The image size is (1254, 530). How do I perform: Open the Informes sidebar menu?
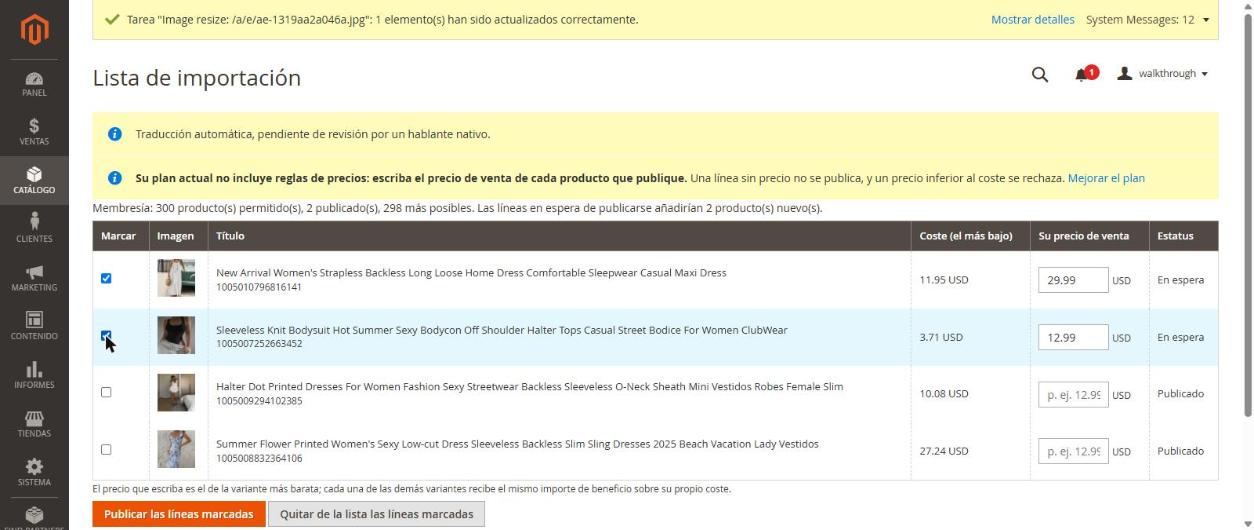coord(34,374)
